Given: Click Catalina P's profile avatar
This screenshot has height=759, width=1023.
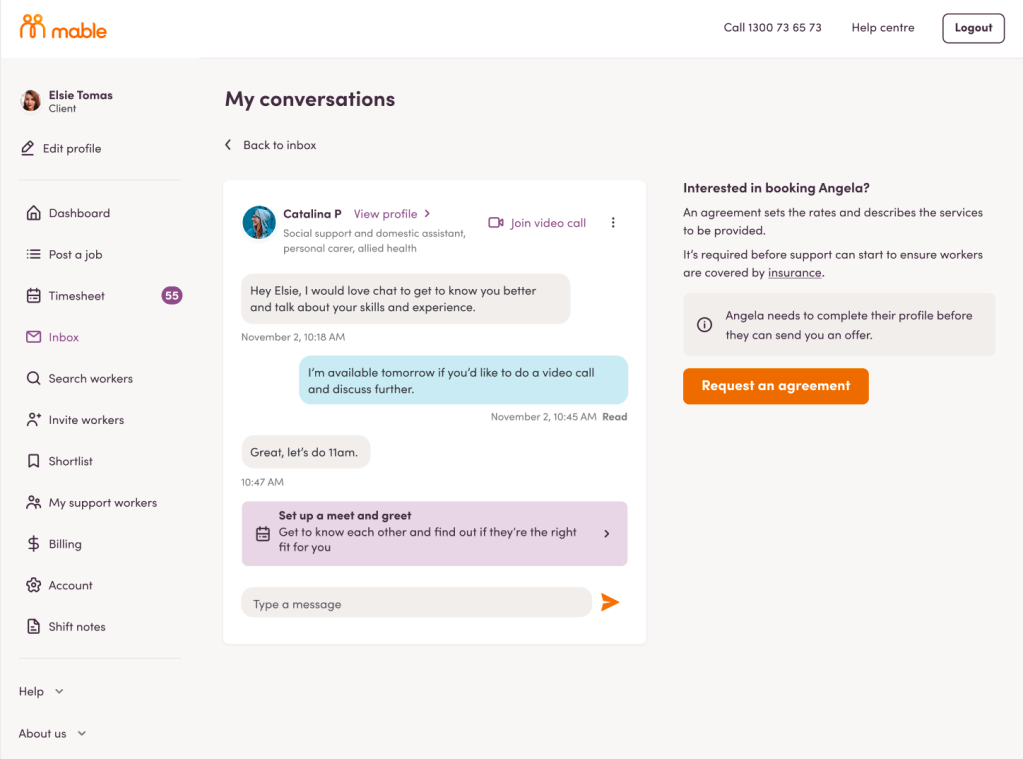Looking at the screenshot, I should (x=259, y=223).
